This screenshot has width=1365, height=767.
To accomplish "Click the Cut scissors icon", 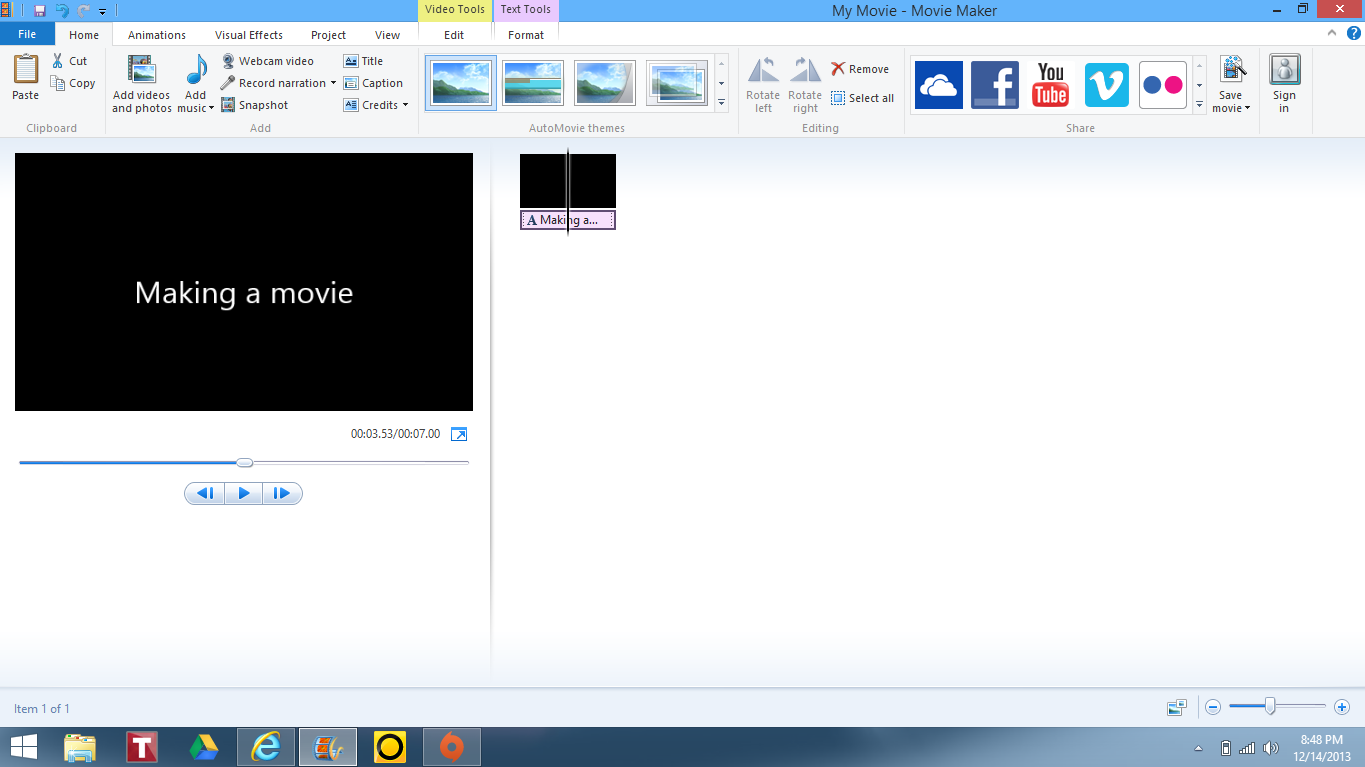I will point(58,61).
